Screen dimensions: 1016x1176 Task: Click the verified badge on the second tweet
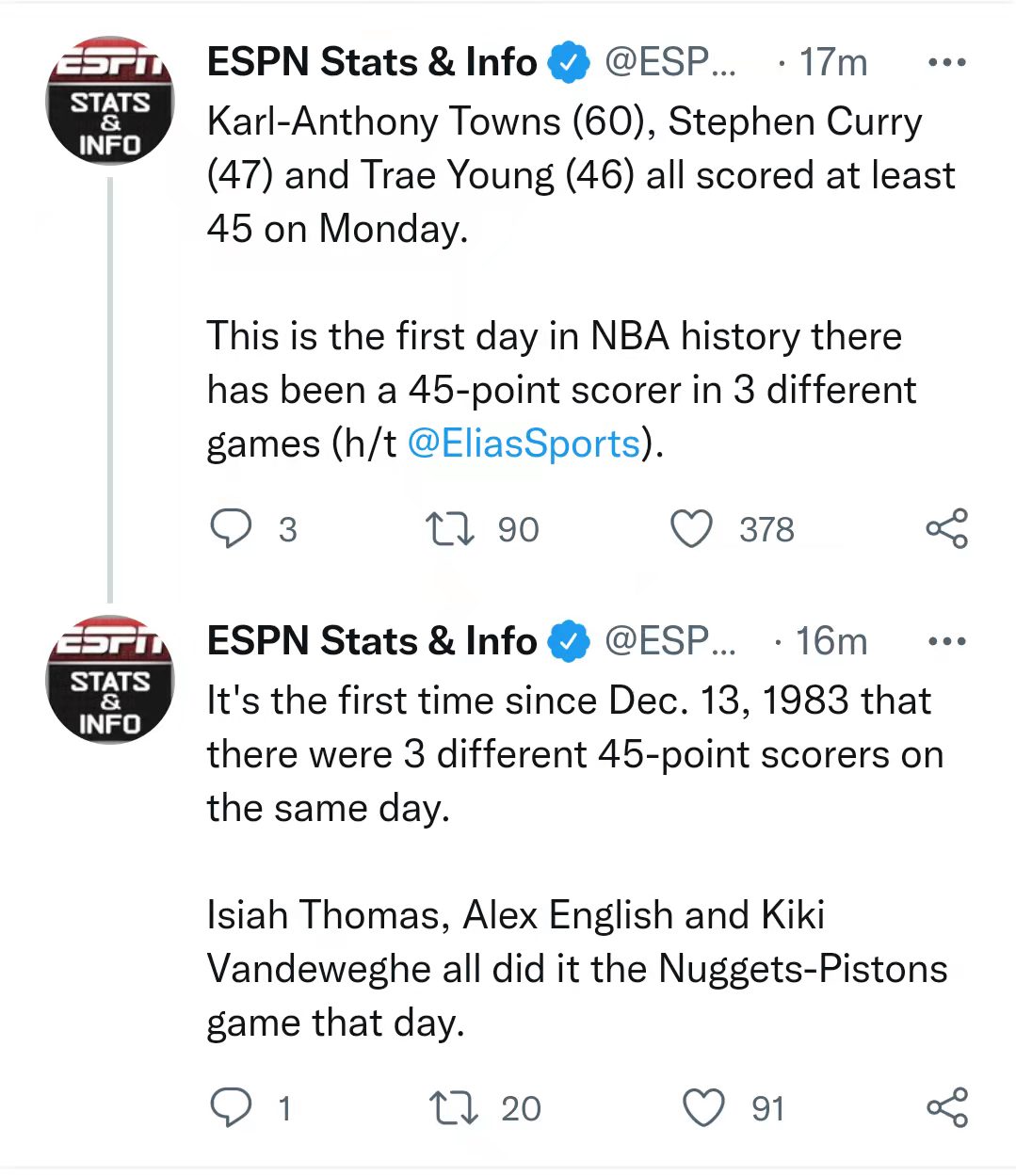coord(569,642)
